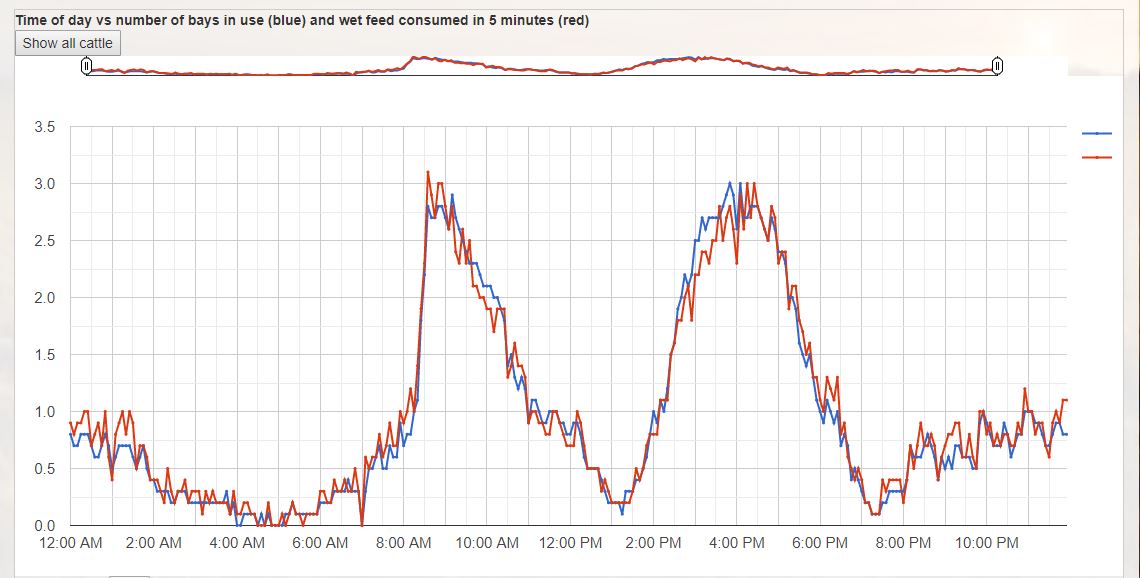Click the 12:00 AM x-axis label
Viewport: 1140px width, 578px height.
(x=70, y=543)
